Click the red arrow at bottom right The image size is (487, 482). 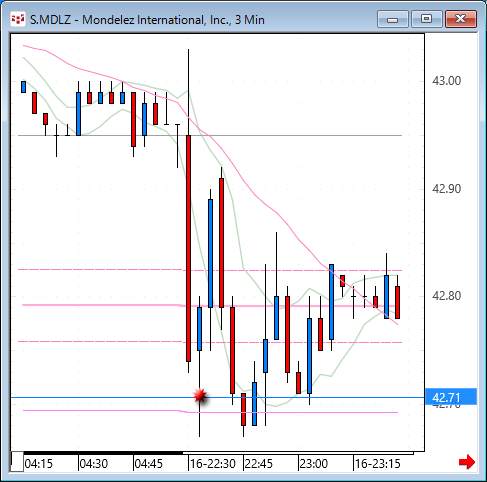coord(467,462)
